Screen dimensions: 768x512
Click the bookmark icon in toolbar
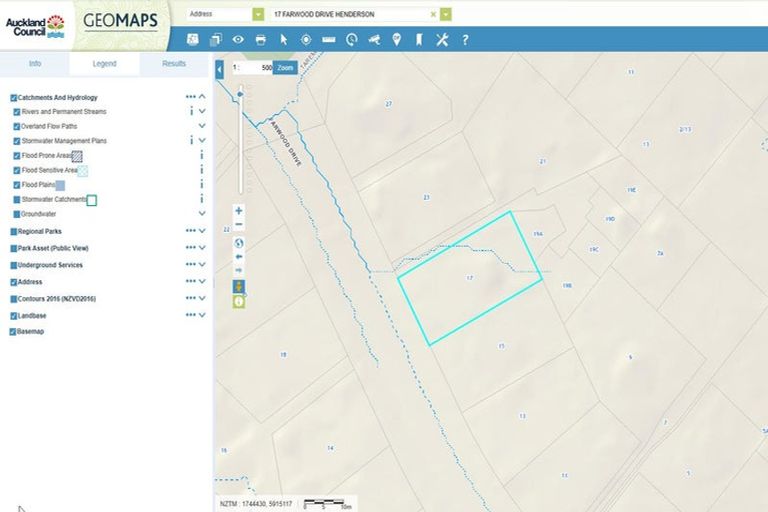coord(419,40)
